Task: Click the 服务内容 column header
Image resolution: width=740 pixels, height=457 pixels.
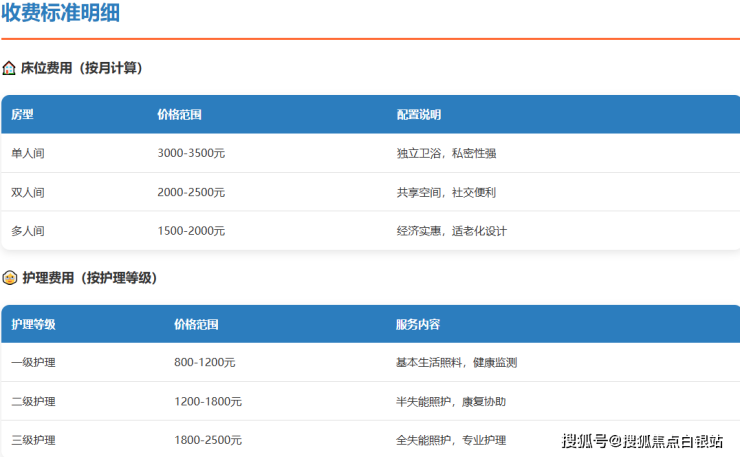Action: [x=418, y=324]
